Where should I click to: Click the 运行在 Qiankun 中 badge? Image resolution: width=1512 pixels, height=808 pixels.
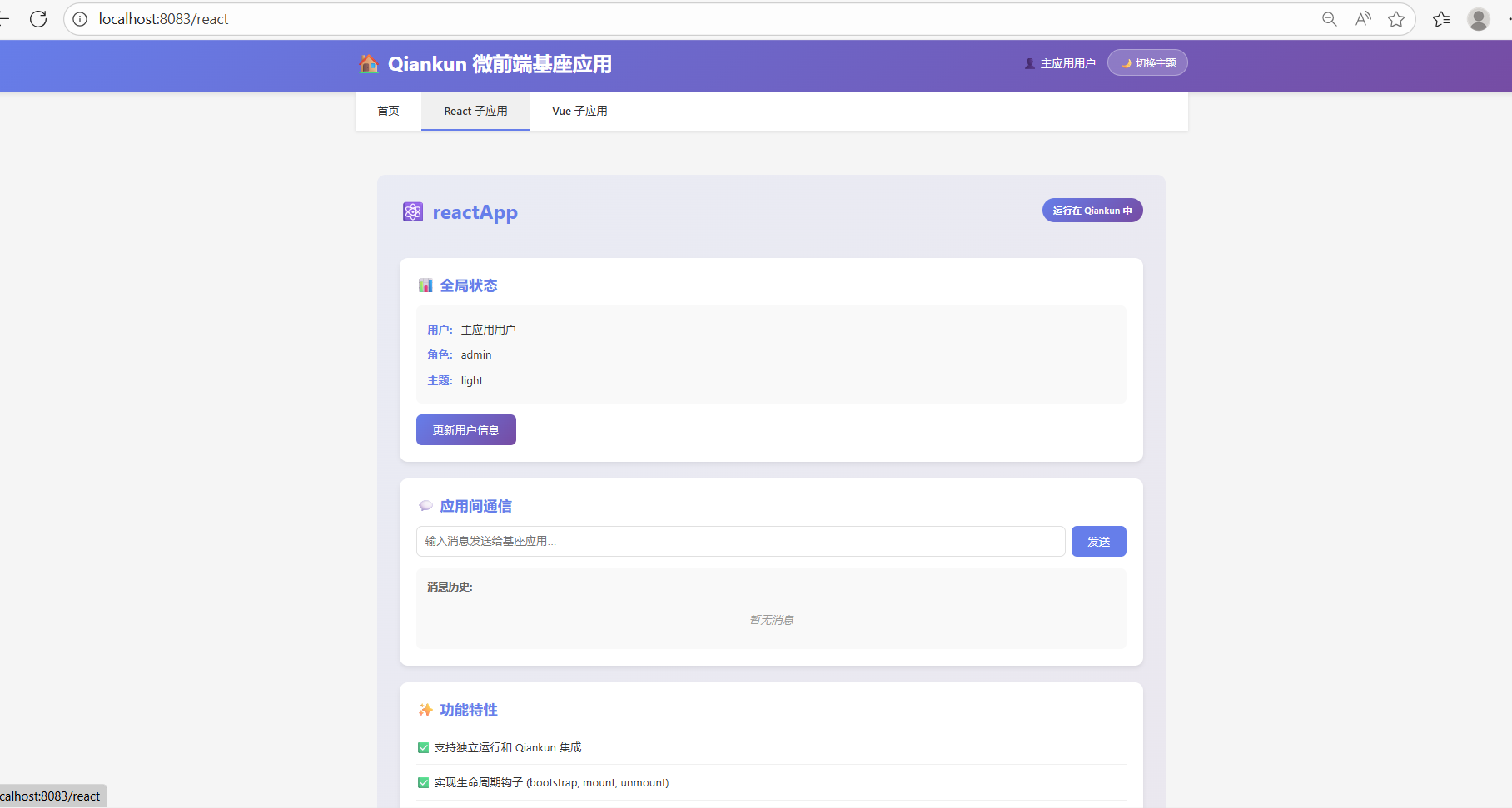click(x=1092, y=211)
